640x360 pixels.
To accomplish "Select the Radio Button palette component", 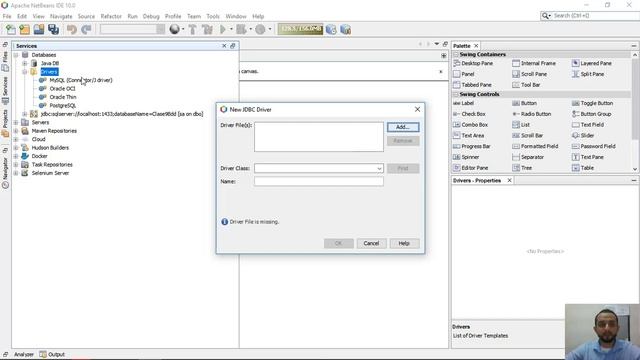I will 531,114.
